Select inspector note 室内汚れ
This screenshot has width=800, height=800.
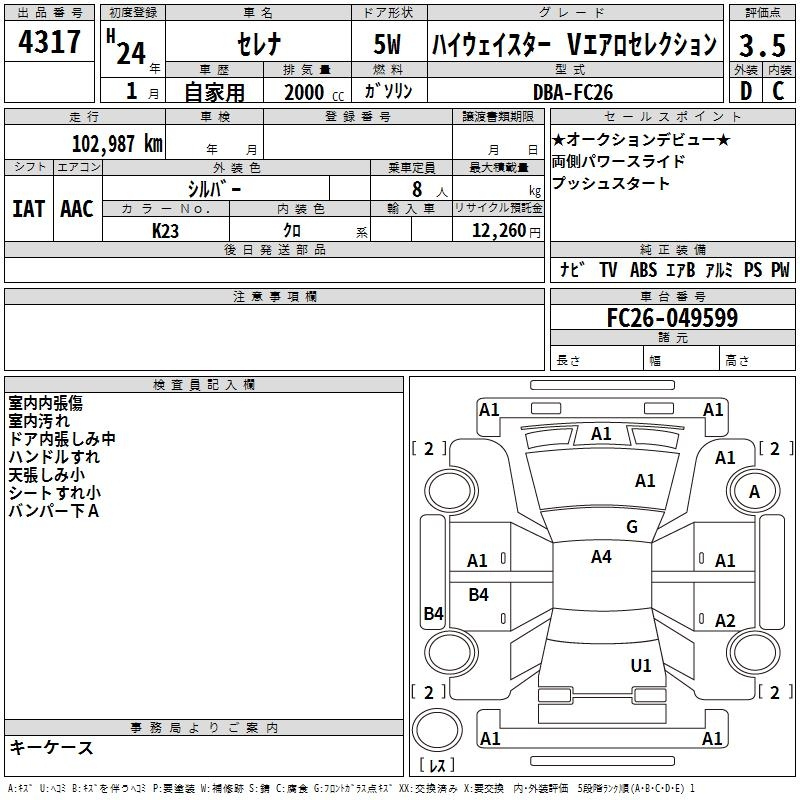click(39, 421)
